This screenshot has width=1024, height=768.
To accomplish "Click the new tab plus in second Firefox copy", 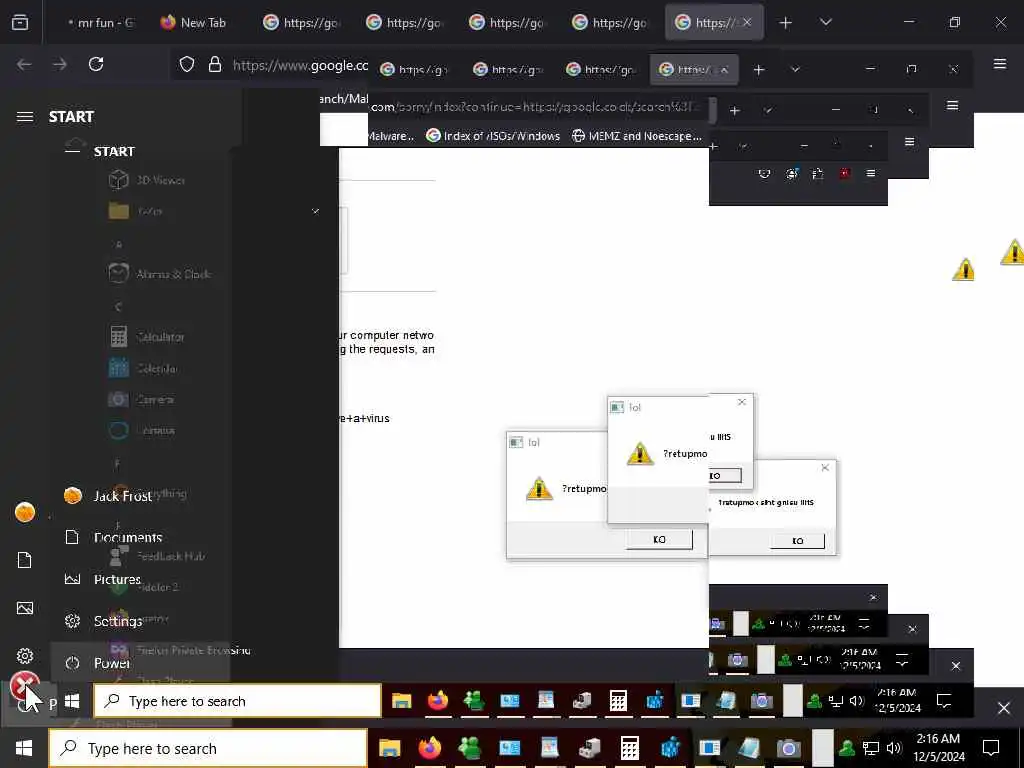I will pyautogui.click(x=758, y=69).
